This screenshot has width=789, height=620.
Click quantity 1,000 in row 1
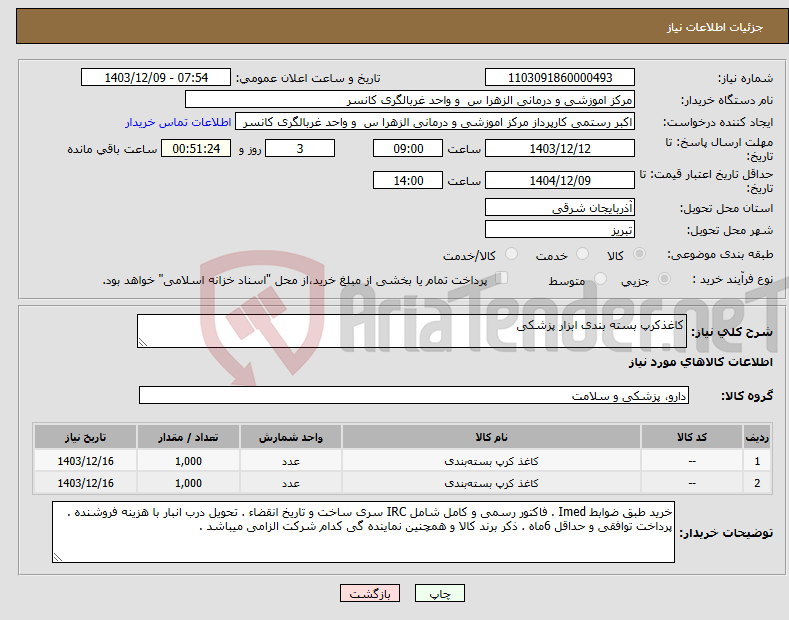pyautogui.click(x=188, y=461)
